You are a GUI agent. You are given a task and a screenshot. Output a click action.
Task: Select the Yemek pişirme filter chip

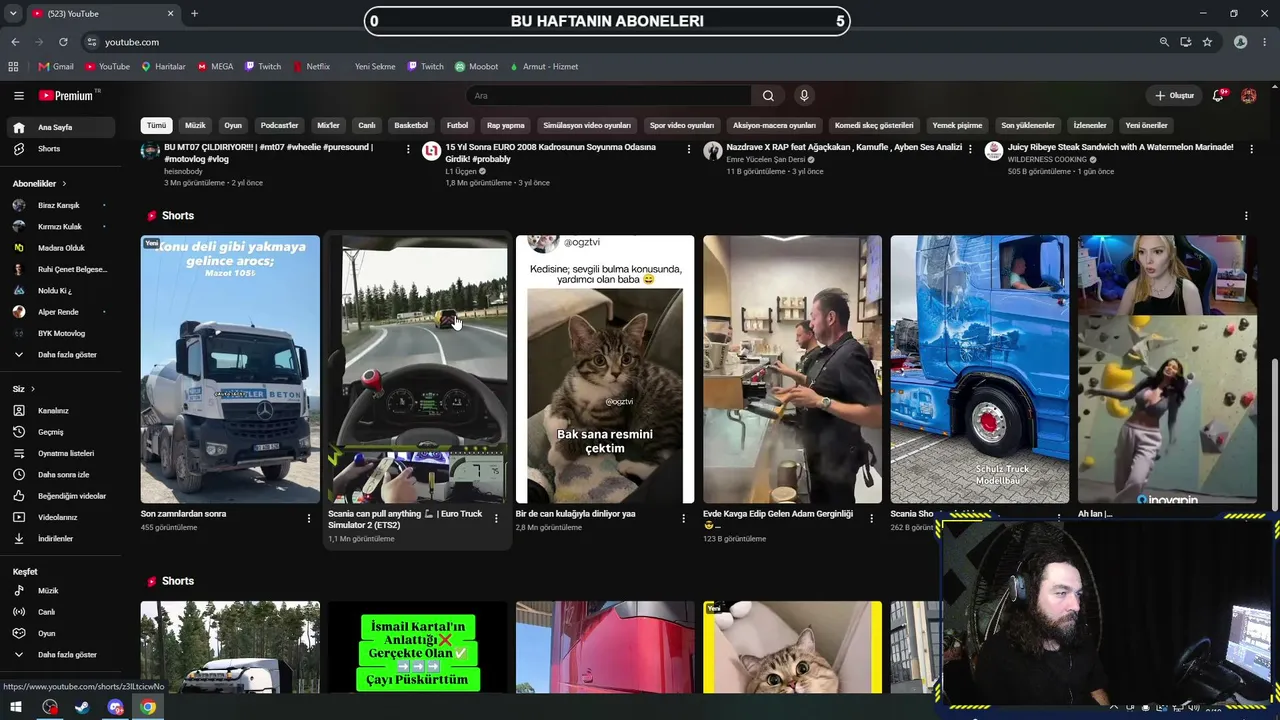957,126
